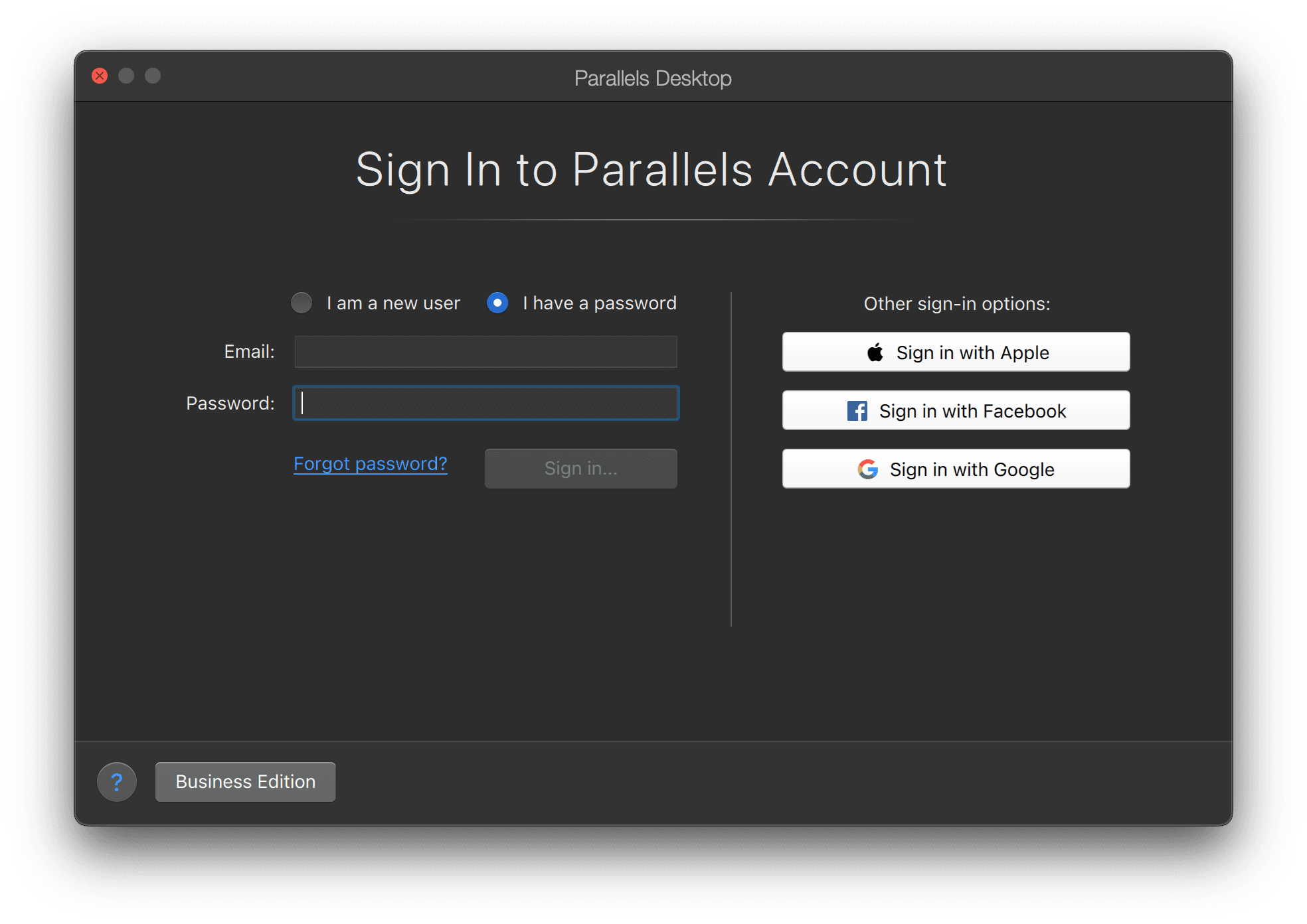Viewport: 1307px width, 924px height.
Task: Zoom the Parallels Desktop window
Action: (153, 76)
